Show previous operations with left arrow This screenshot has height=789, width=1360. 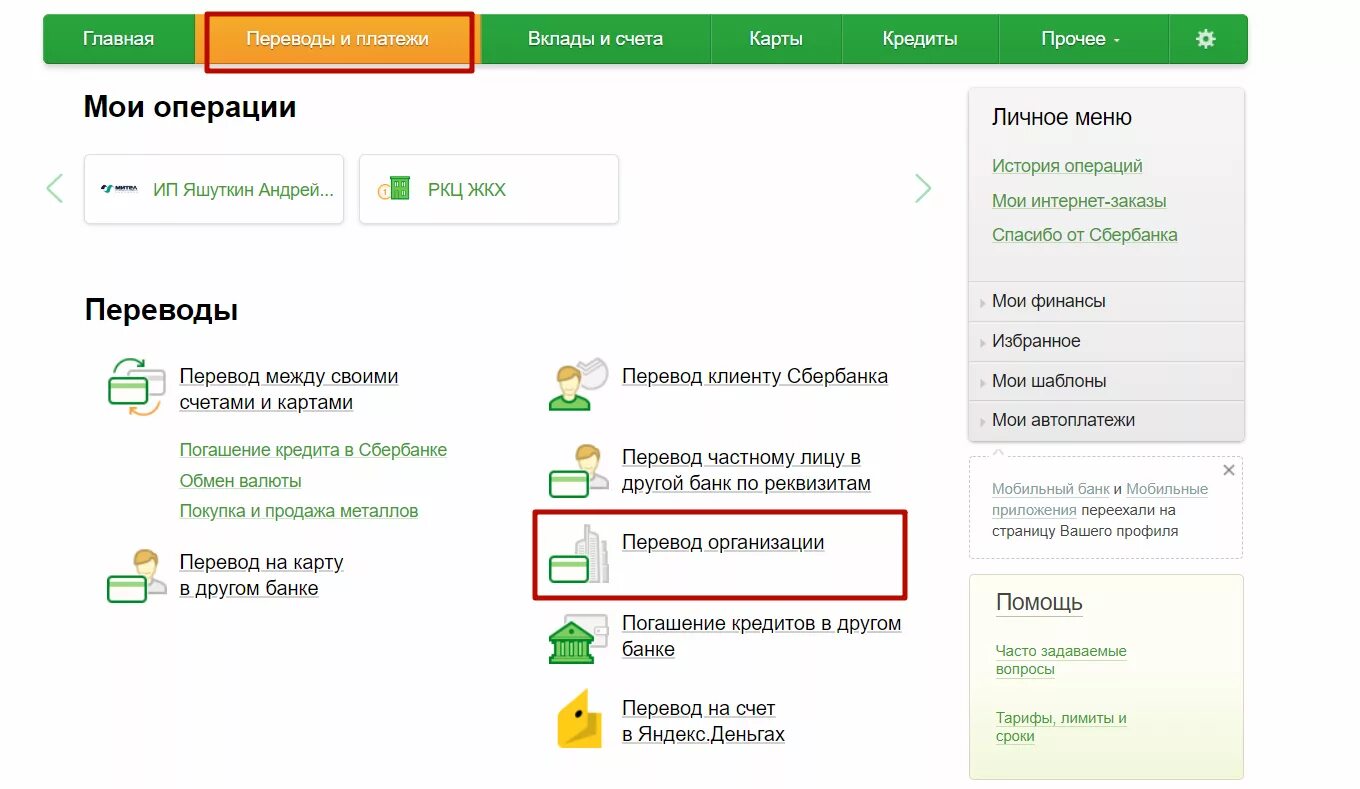tap(55, 188)
